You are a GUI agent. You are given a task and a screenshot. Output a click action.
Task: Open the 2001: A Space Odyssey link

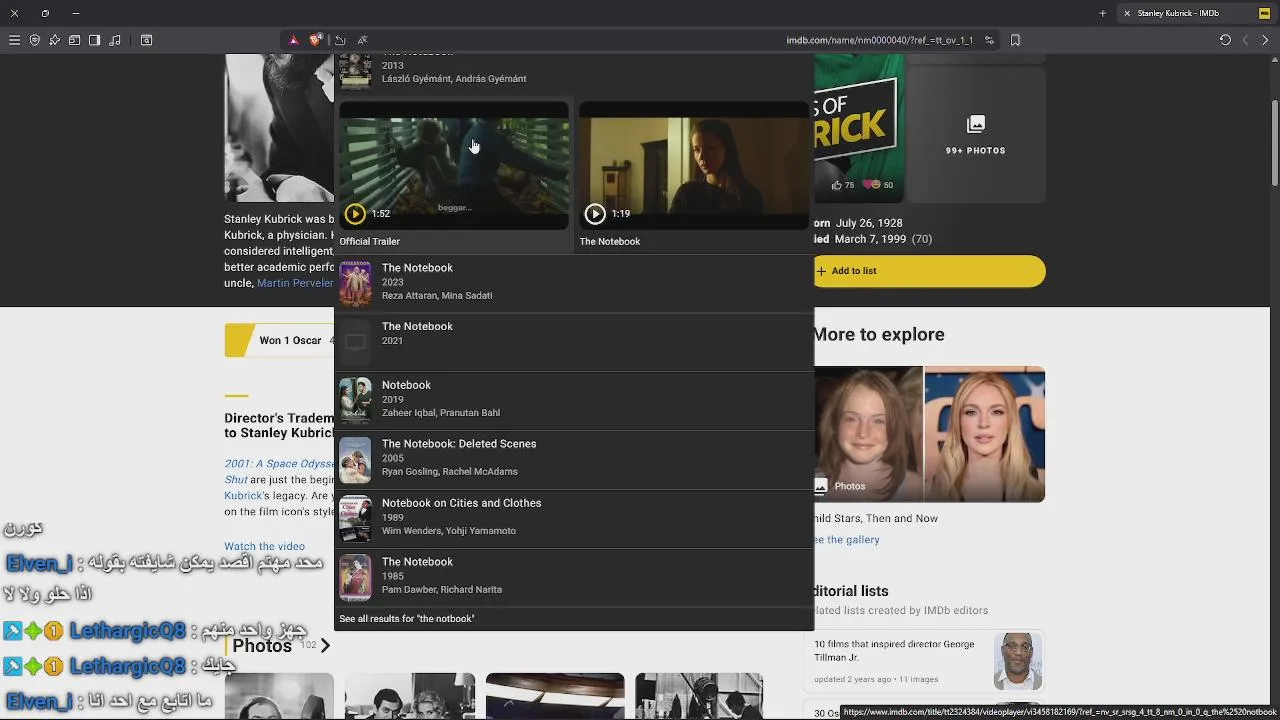[x=279, y=464]
